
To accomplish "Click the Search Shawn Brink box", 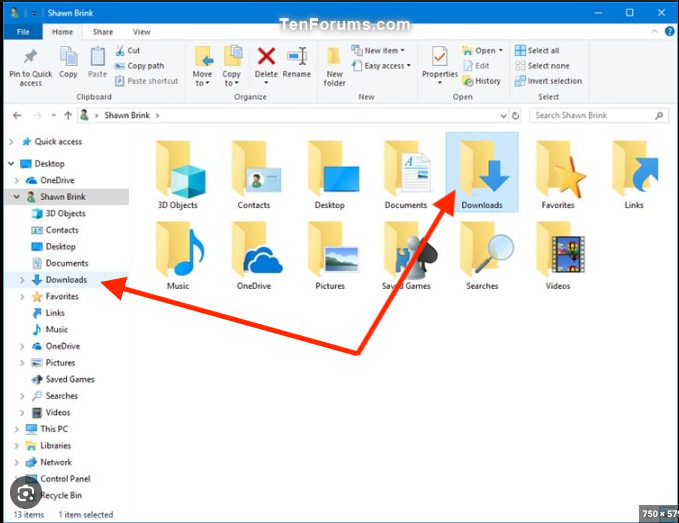I will click(599, 116).
